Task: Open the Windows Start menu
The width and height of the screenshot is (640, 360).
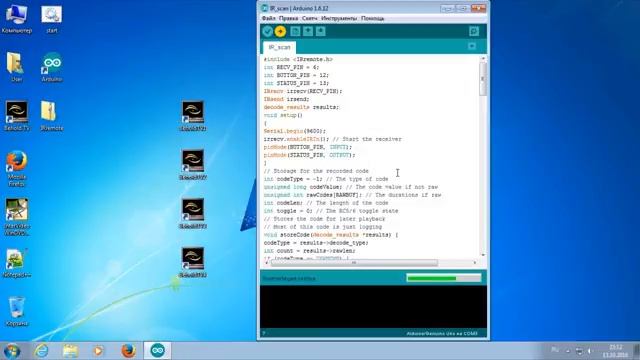Action: (x=11, y=351)
